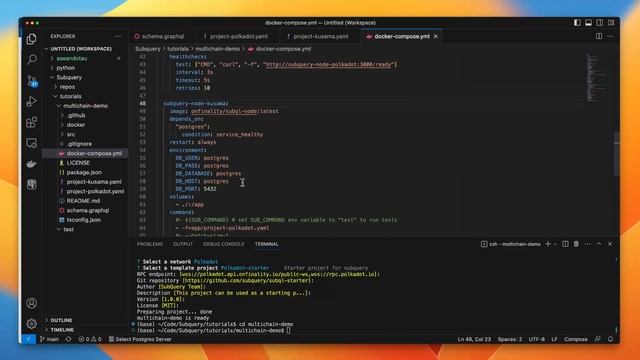
Task: Open the Search view in activity bar
Action: click(x=31, y=60)
